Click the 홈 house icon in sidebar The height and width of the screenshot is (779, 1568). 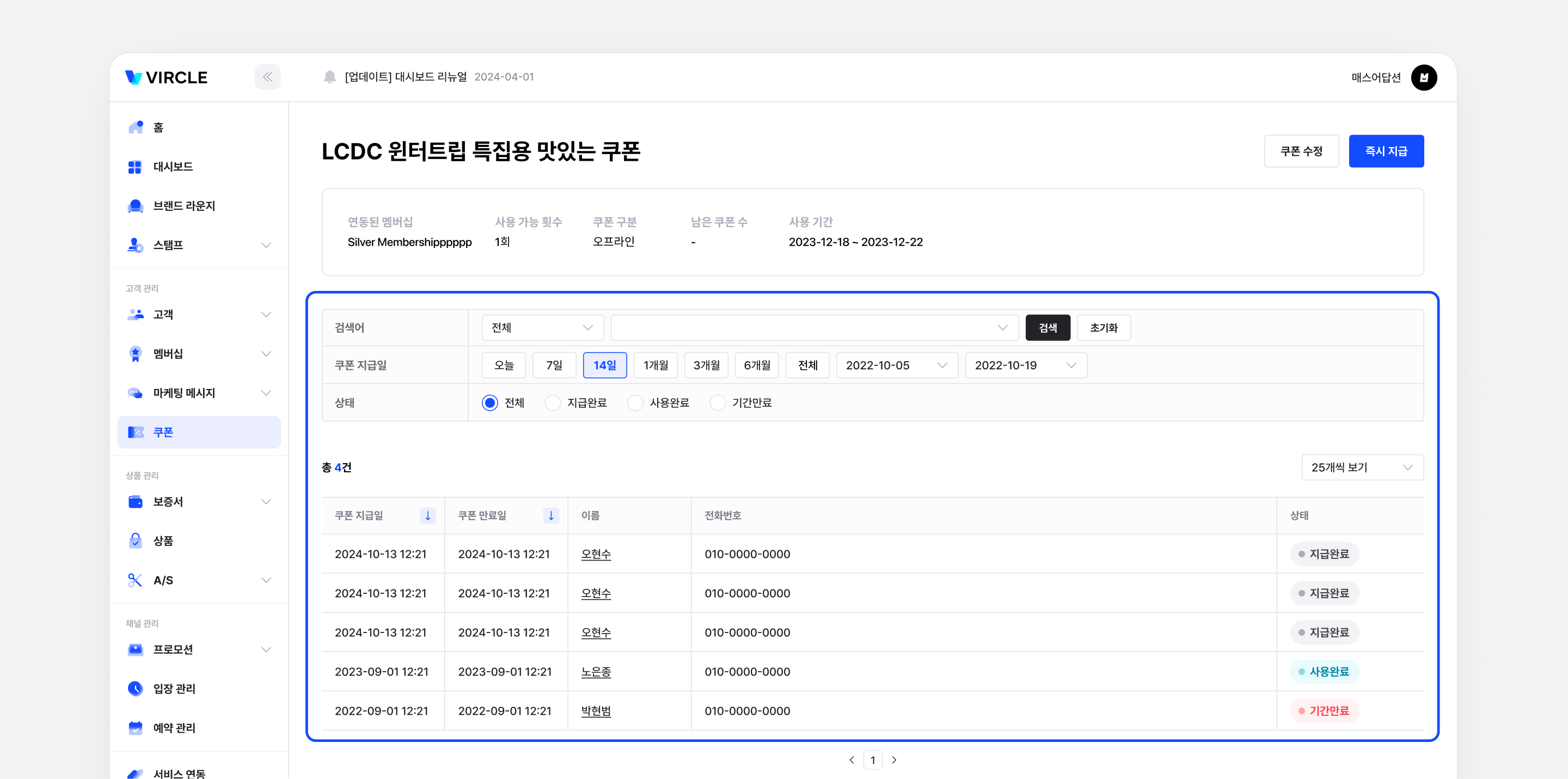[x=135, y=127]
